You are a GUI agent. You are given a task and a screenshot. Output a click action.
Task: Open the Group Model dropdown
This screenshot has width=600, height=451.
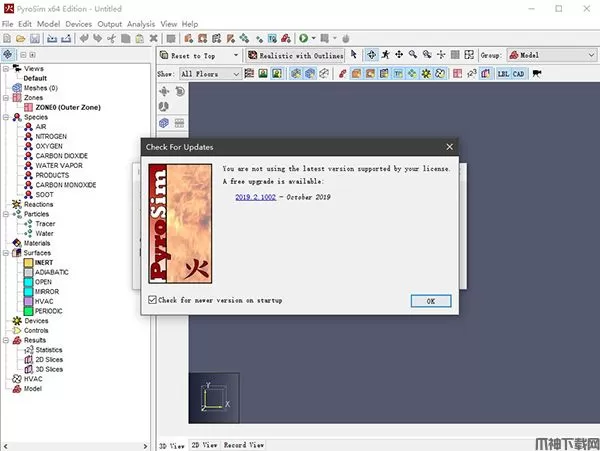click(552, 55)
